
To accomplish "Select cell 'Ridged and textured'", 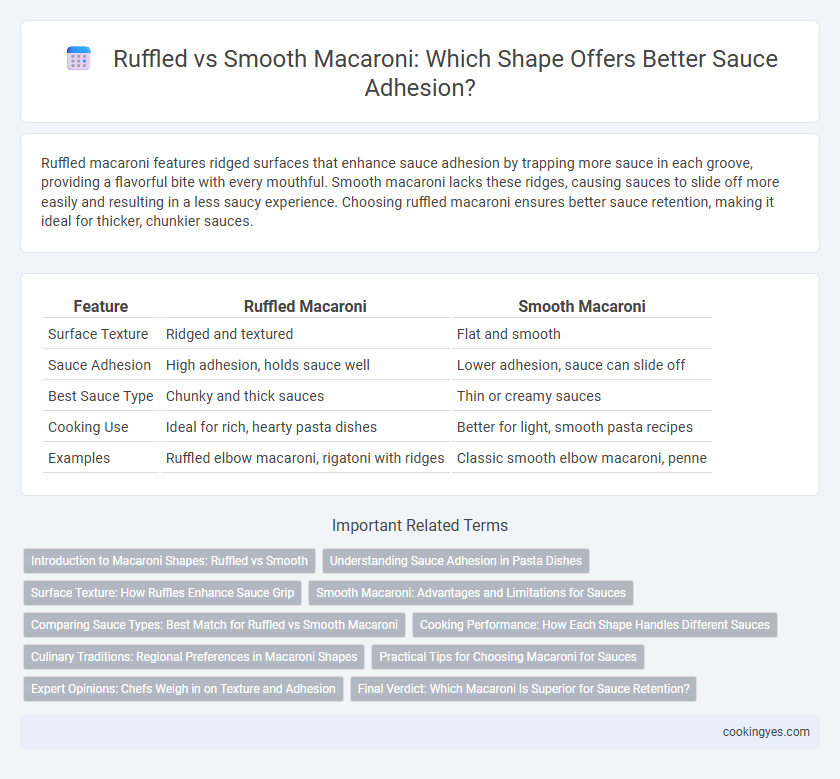I will pyautogui.click(x=305, y=334).
